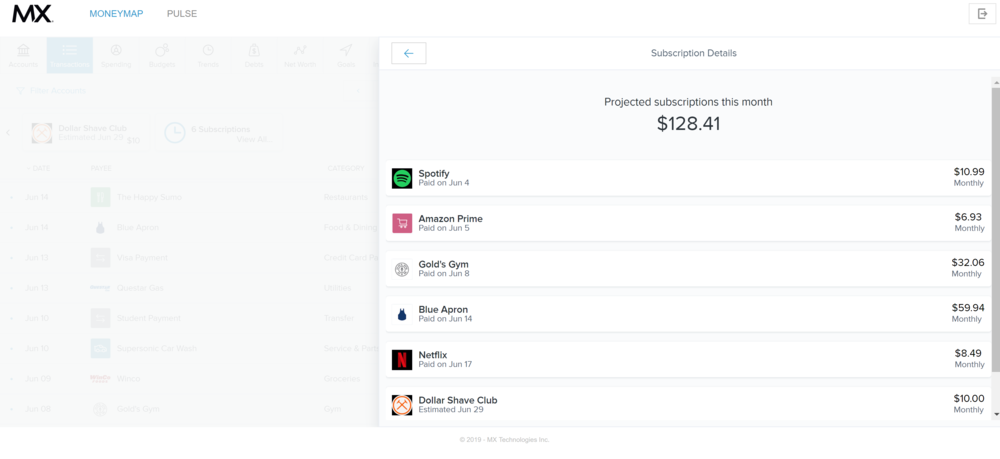Click the Student Payment transaction icon
Screen dimensions: 1000x459
100,317
